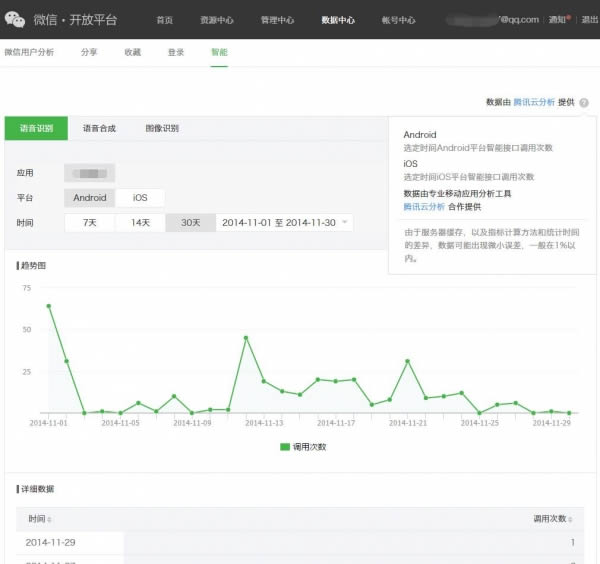The width and height of the screenshot is (600, 564).
Task: Click the 2014-11-01 peak data point
Action: [x=48, y=306]
